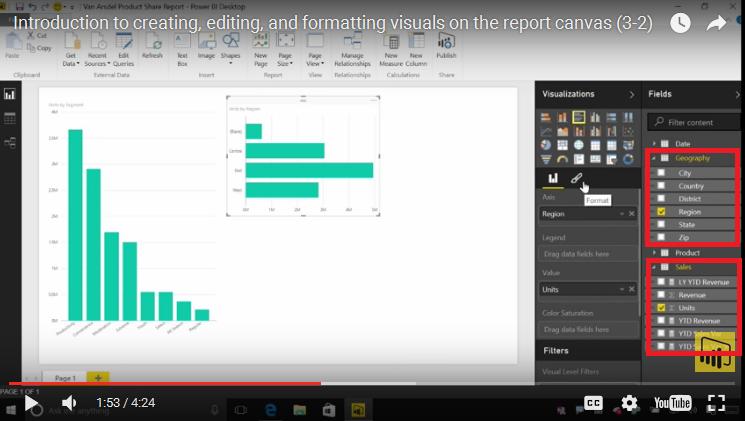
Task: Check the State field checkbox
Action: point(661,224)
